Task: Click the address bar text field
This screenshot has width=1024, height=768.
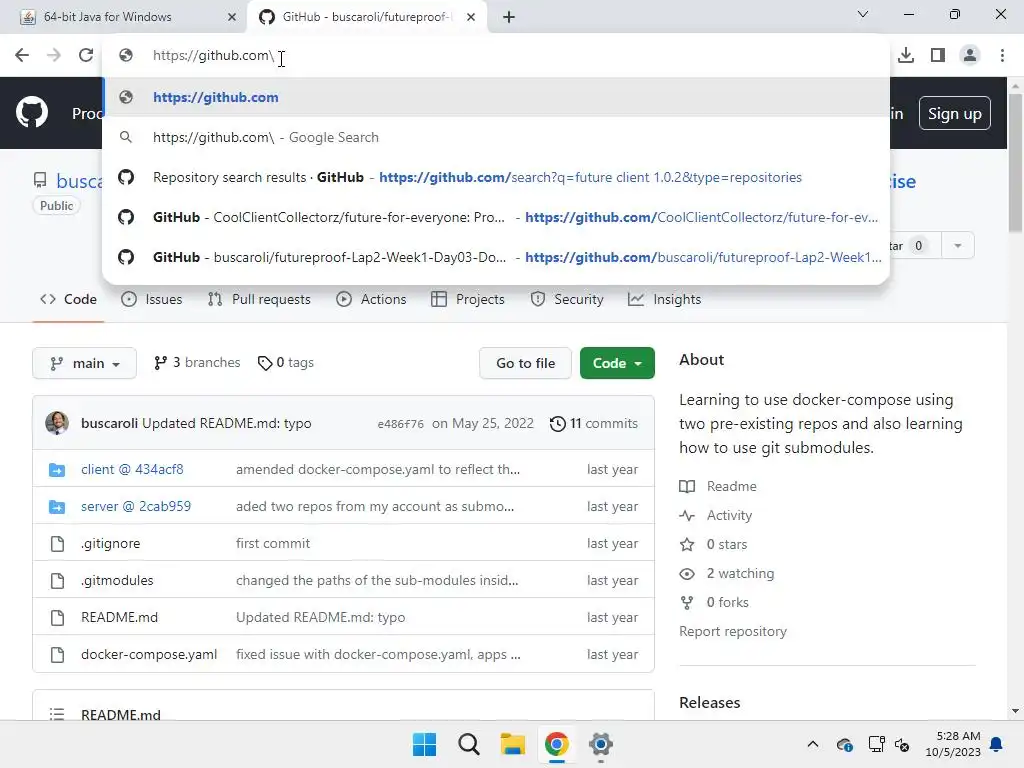Action: [496, 56]
